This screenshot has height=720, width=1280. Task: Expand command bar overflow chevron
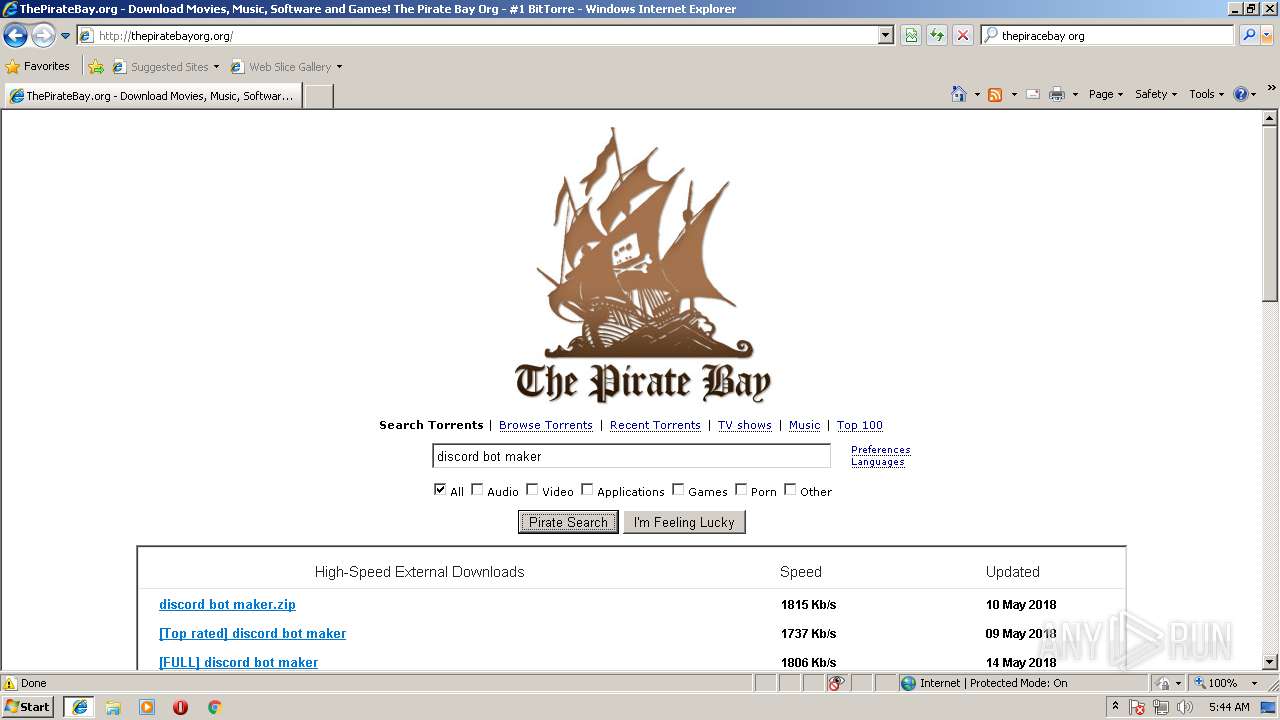click(1272, 88)
